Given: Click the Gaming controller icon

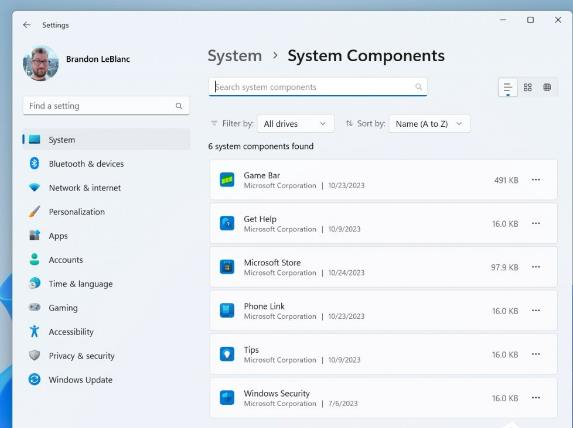Looking at the screenshot, I should coord(34,307).
